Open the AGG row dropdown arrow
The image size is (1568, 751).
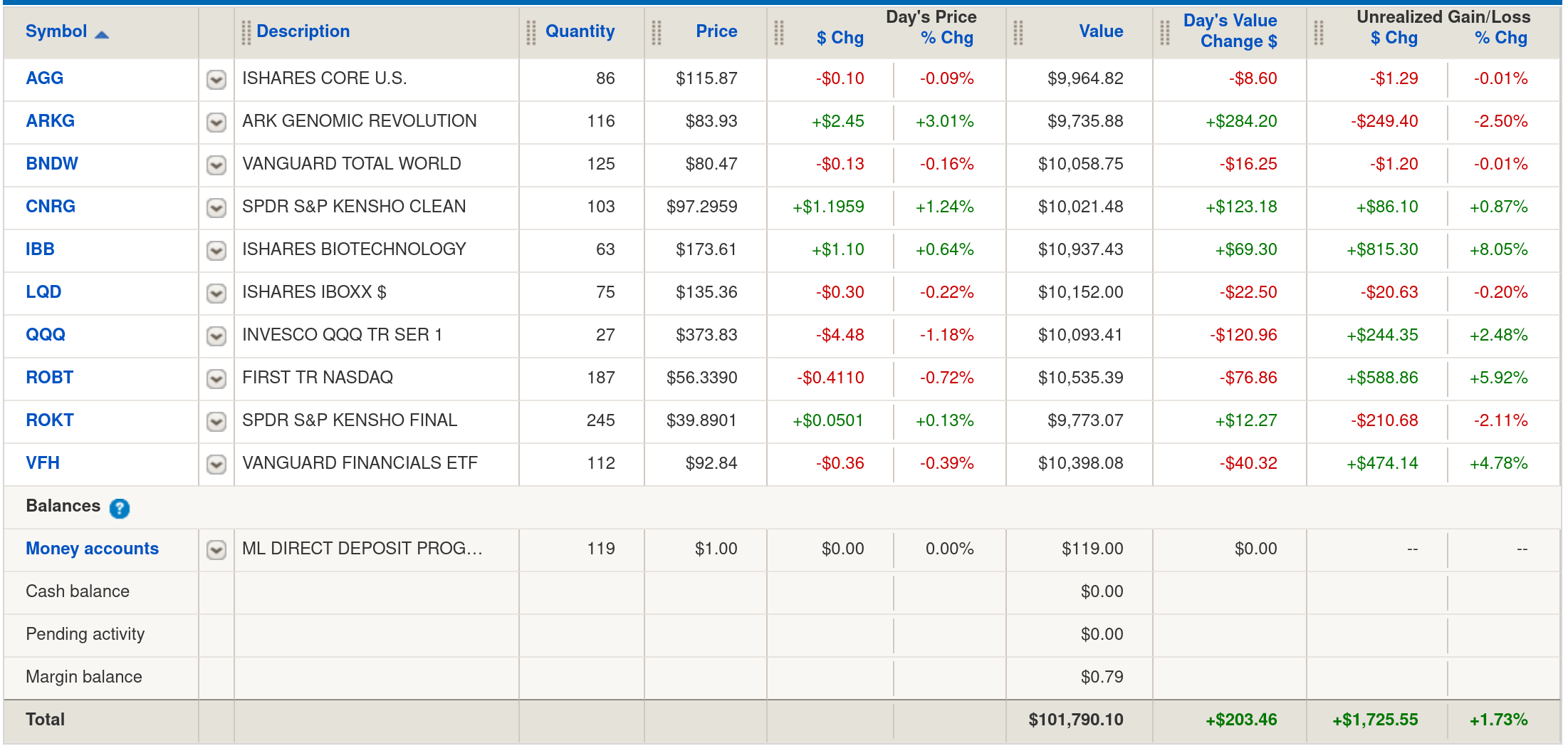pos(216,79)
